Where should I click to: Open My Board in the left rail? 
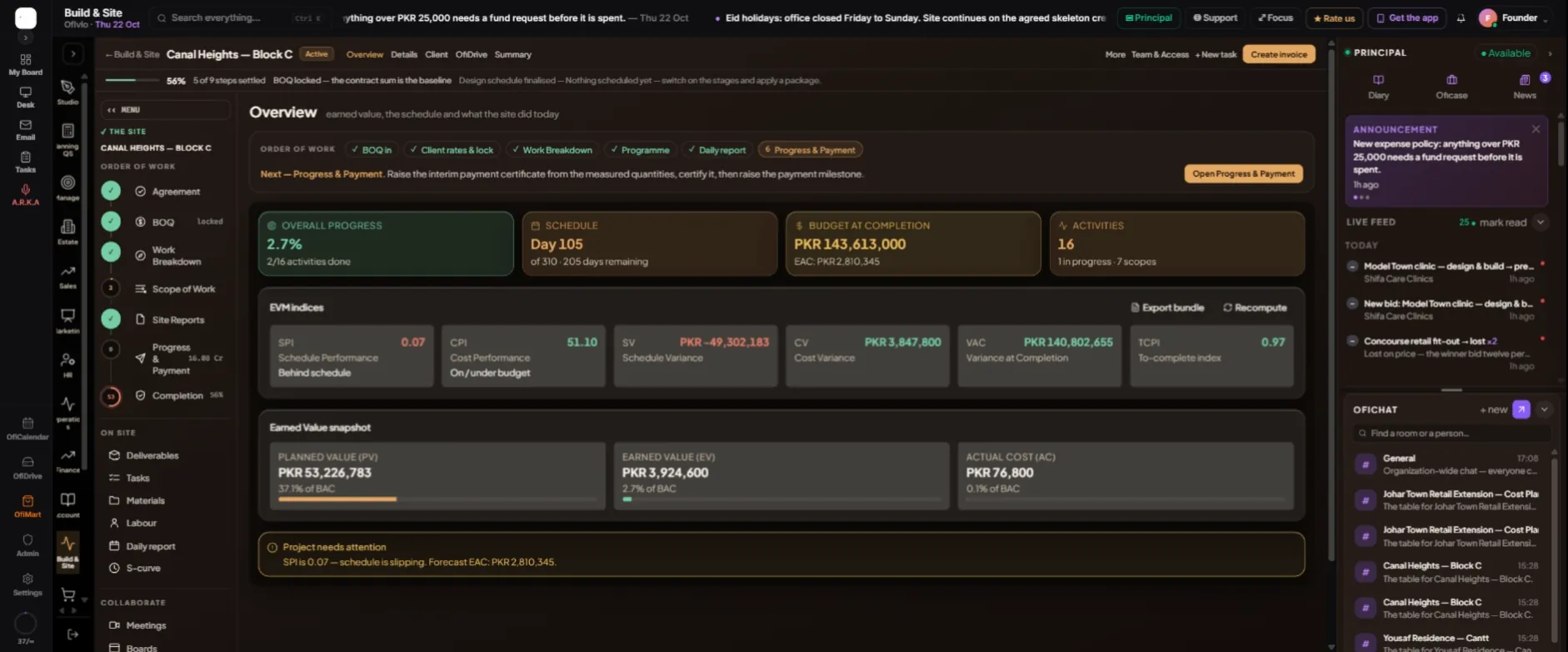(x=26, y=64)
